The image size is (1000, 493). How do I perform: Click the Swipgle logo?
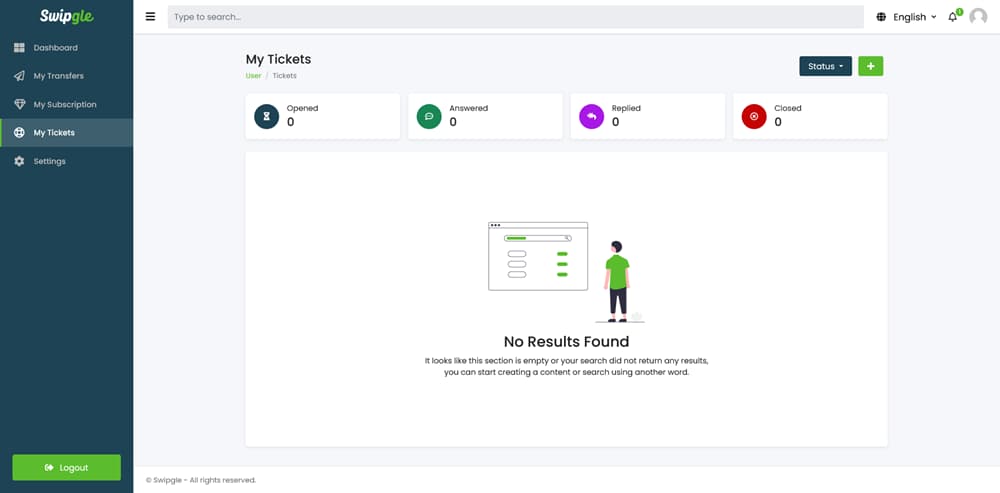[x=66, y=17]
